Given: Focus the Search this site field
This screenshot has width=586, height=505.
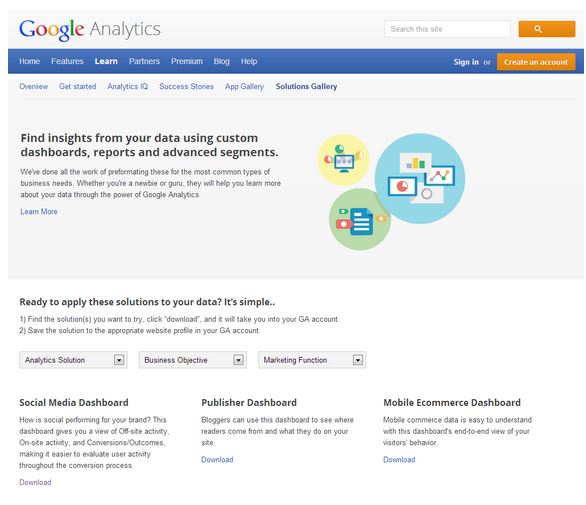Looking at the screenshot, I should pyautogui.click(x=447, y=29).
